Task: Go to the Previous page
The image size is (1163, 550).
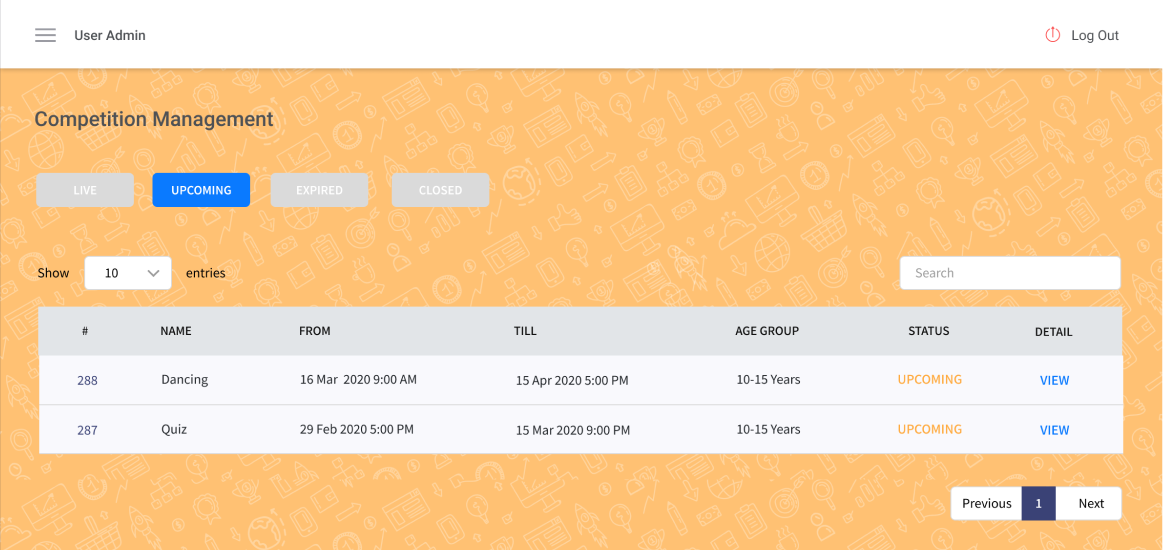Action: [986, 503]
